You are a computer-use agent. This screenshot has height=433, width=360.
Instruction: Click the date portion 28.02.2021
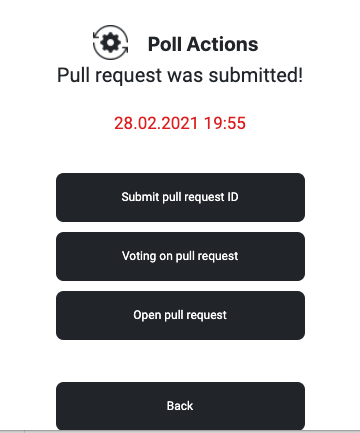156,123
